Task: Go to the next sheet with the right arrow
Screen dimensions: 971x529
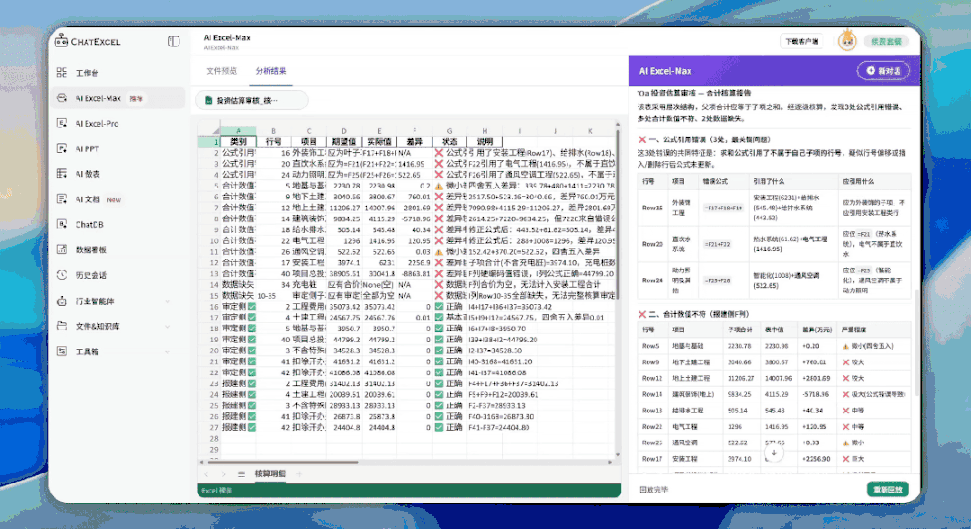Action: coord(224,474)
